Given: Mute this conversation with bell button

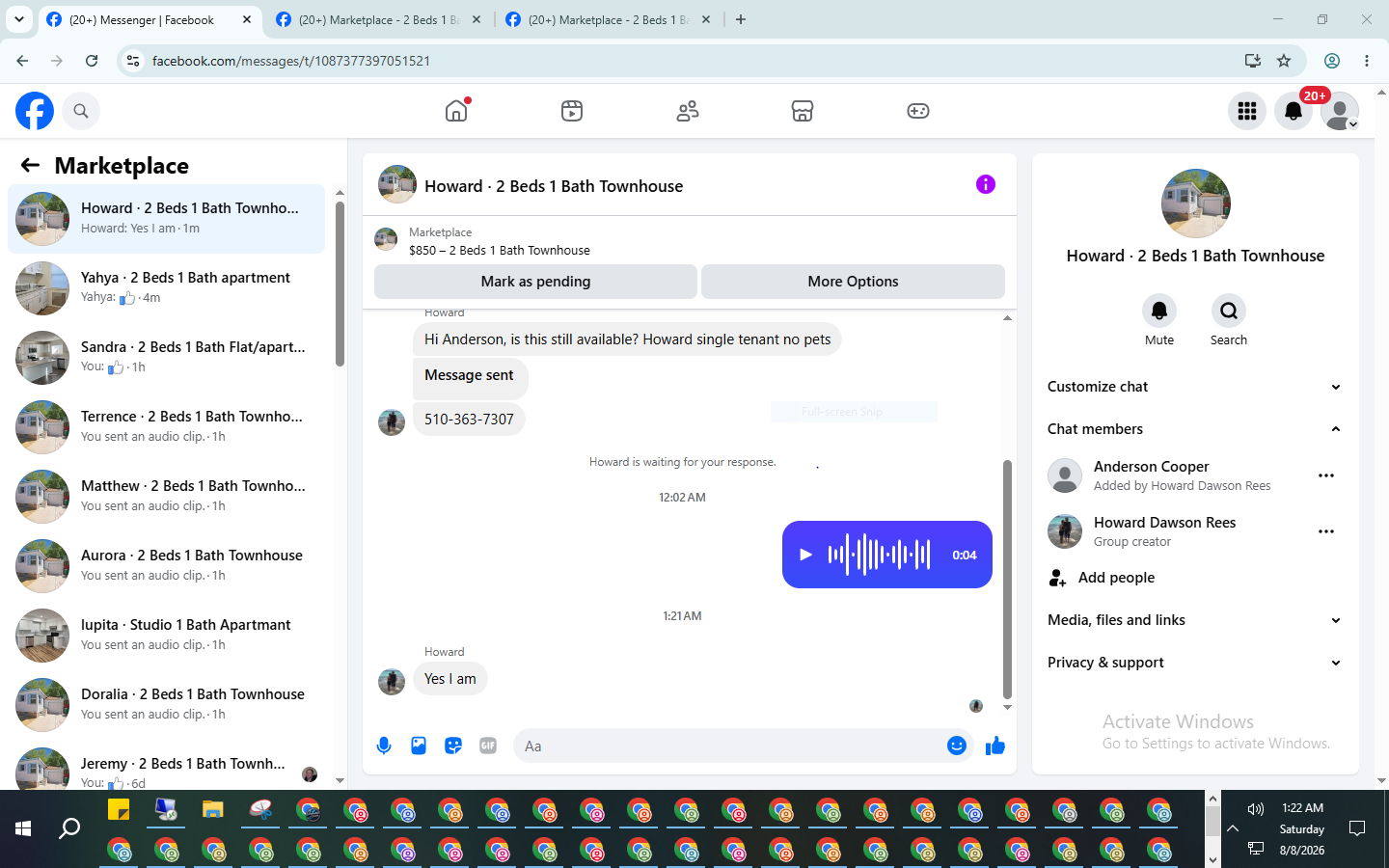Looking at the screenshot, I should coord(1159,311).
